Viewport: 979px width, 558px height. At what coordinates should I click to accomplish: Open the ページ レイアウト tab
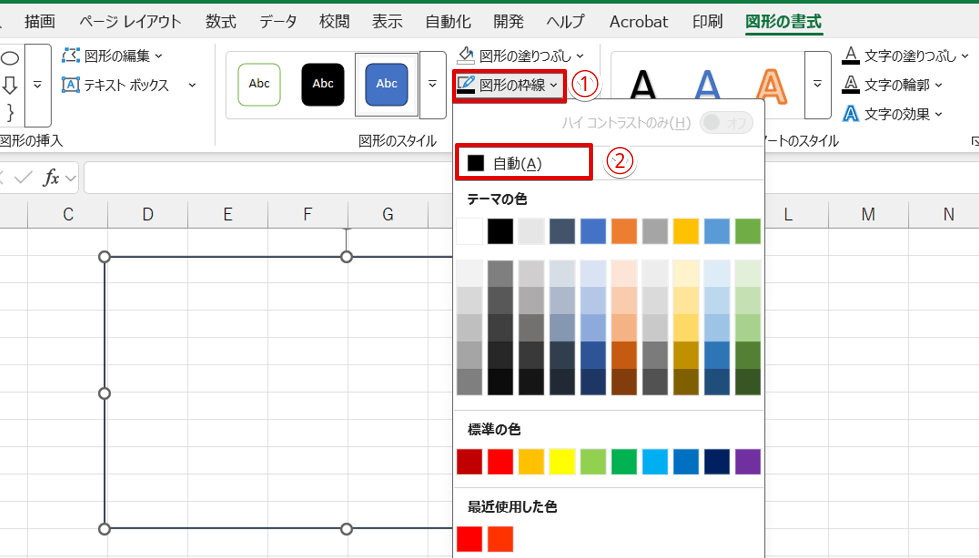[130, 21]
